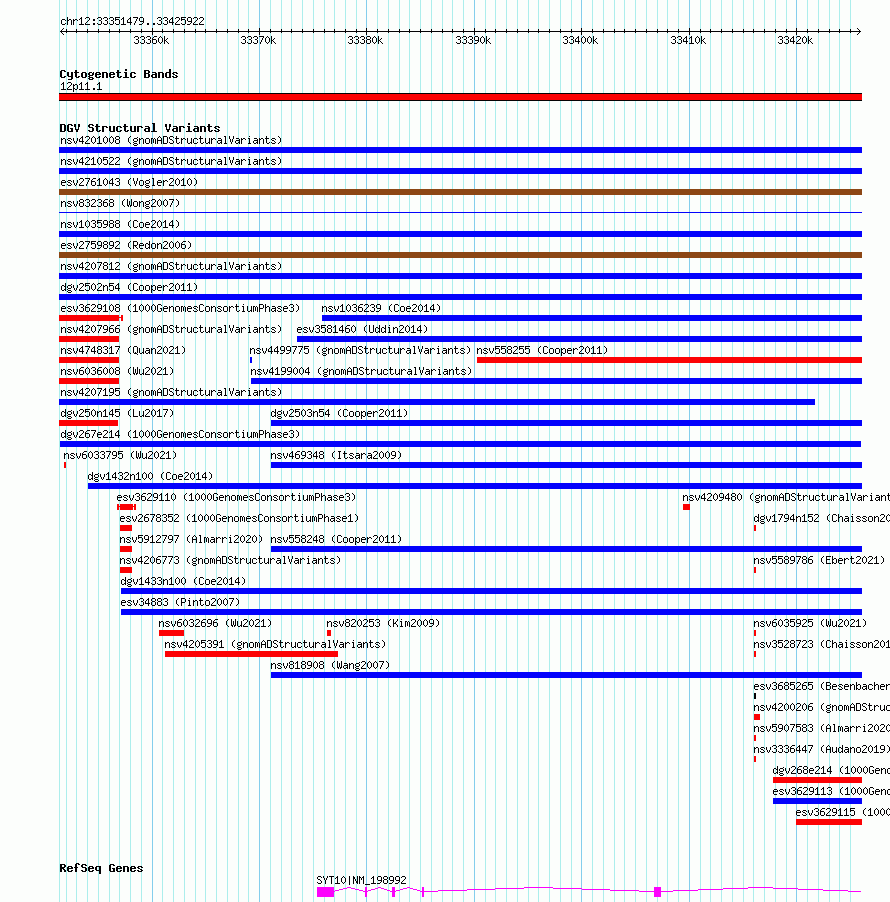
Task: Click dgv2503n54 (Cooper2011) label
Action: pyautogui.click(x=339, y=414)
